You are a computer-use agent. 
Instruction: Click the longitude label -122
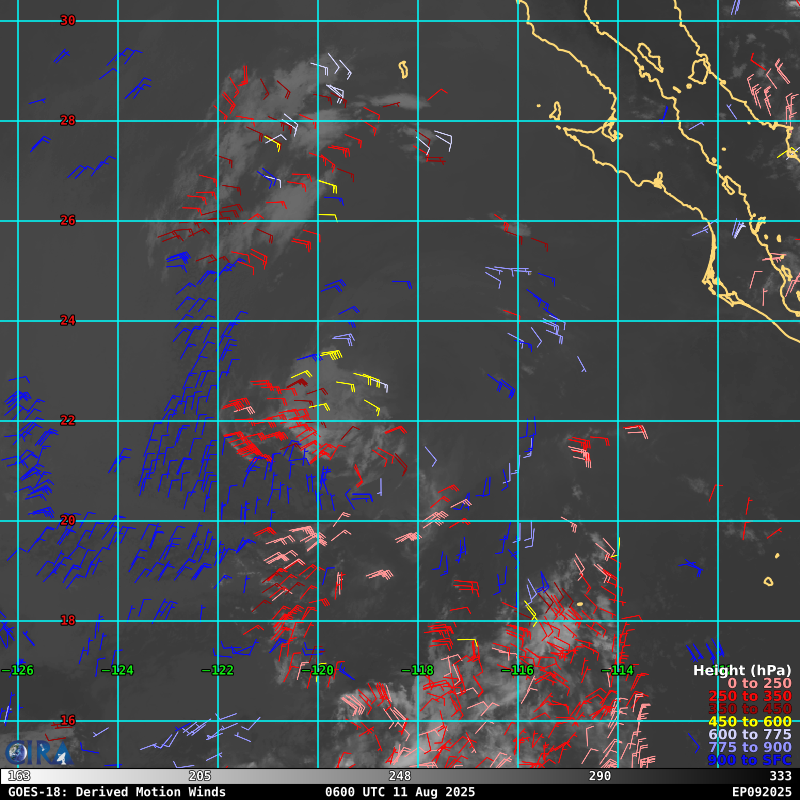pyautogui.click(x=217, y=670)
